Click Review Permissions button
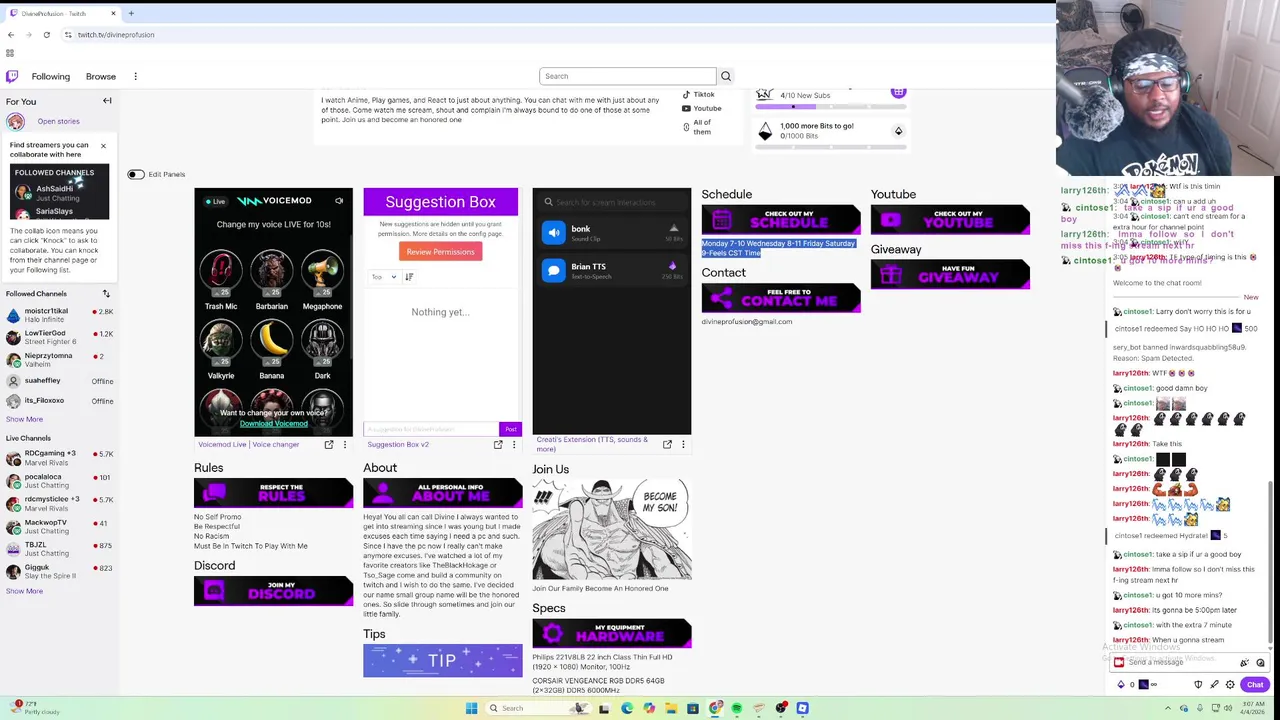The width and height of the screenshot is (1280, 720). [x=440, y=252]
